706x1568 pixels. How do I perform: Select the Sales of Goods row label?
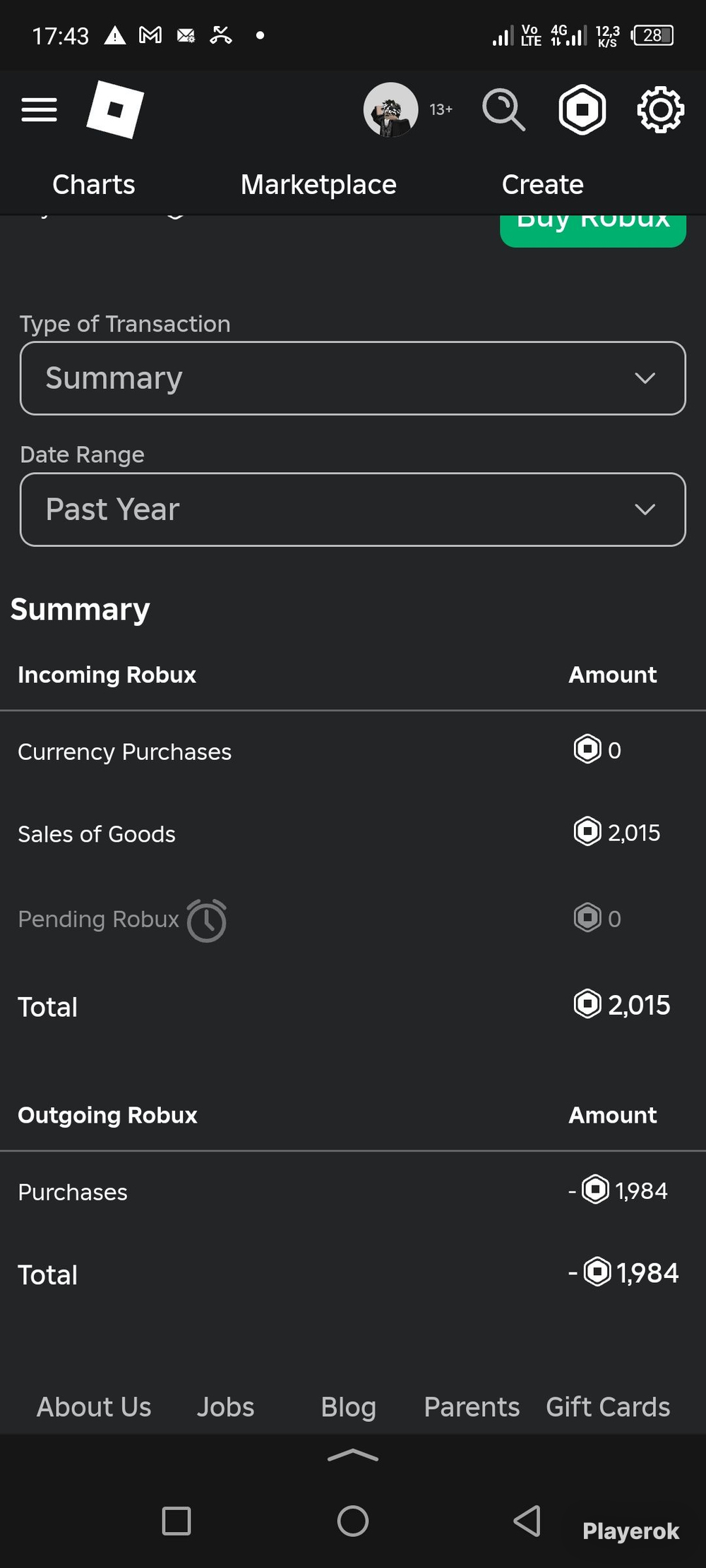click(x=97, y=834)
